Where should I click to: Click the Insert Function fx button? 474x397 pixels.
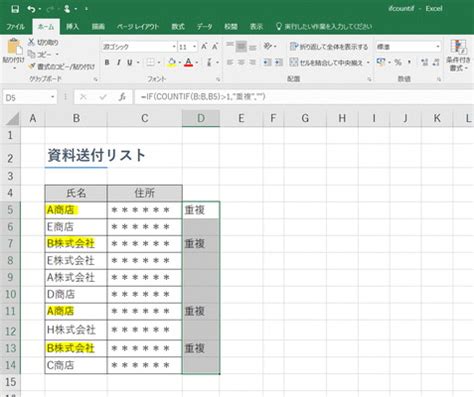coord(122,97)
